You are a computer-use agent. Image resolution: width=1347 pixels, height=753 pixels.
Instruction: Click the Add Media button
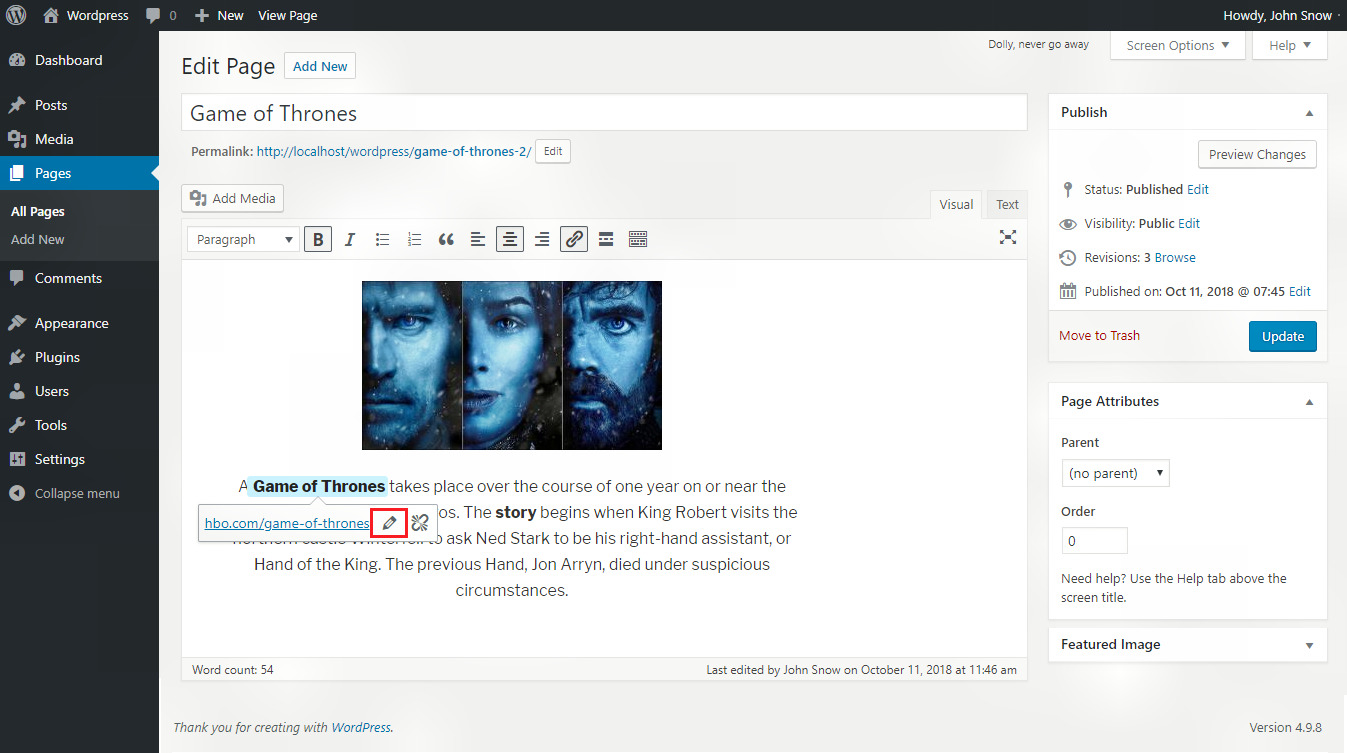(x=233, y=198)
